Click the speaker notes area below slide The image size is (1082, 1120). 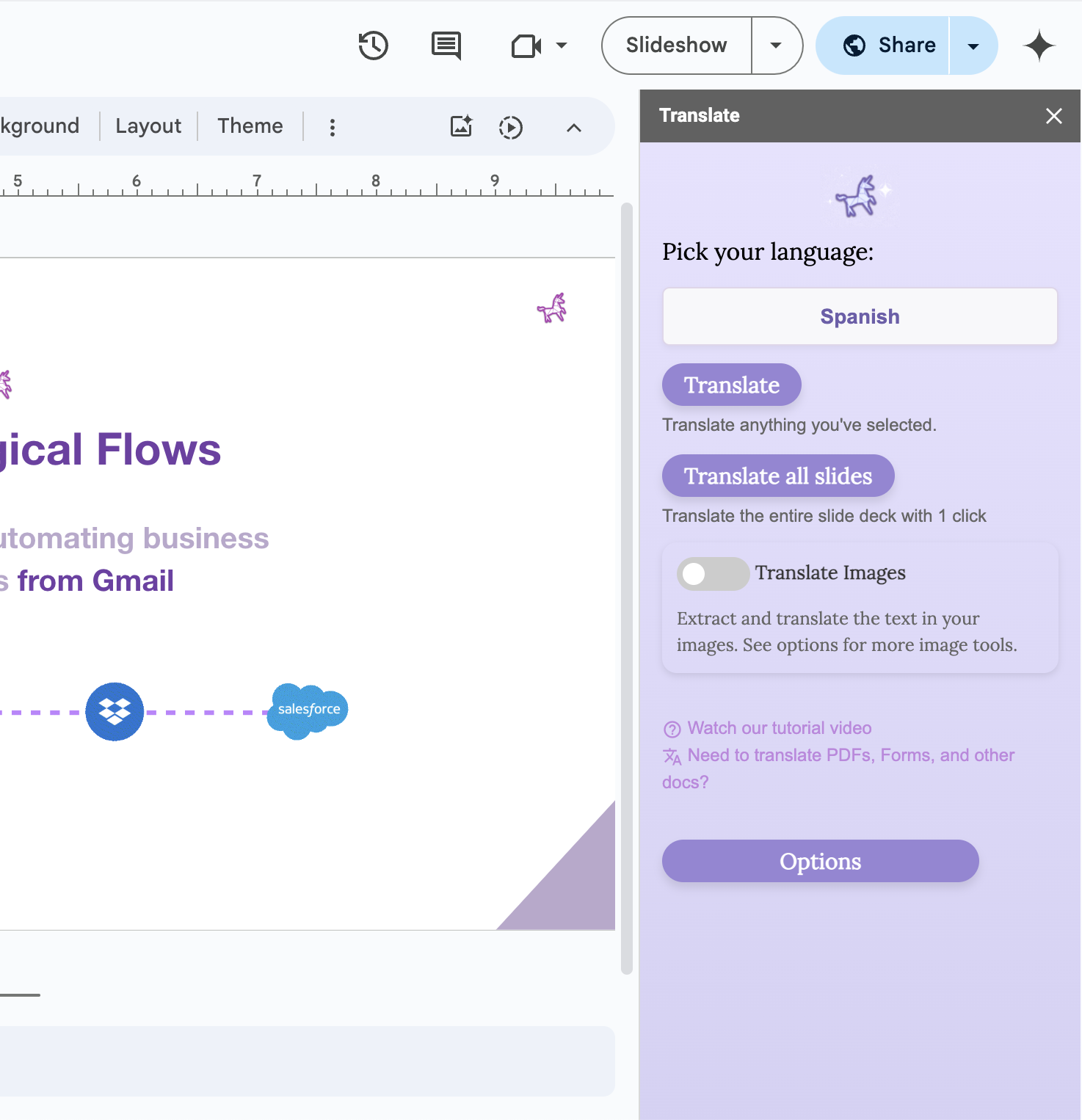pos(307,1061)
